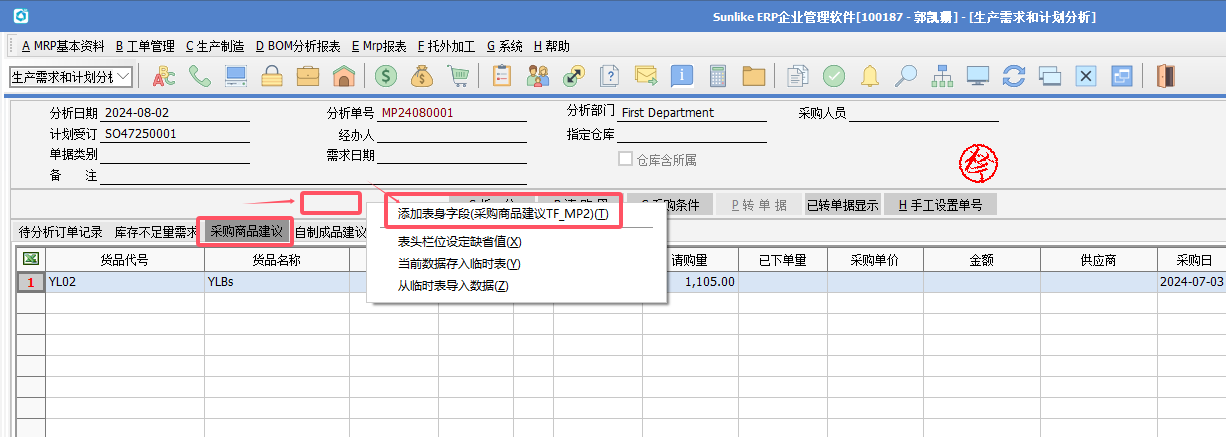Click the H 手工设置单号 button
The image size is (1226, 437).
click(940, 205)
